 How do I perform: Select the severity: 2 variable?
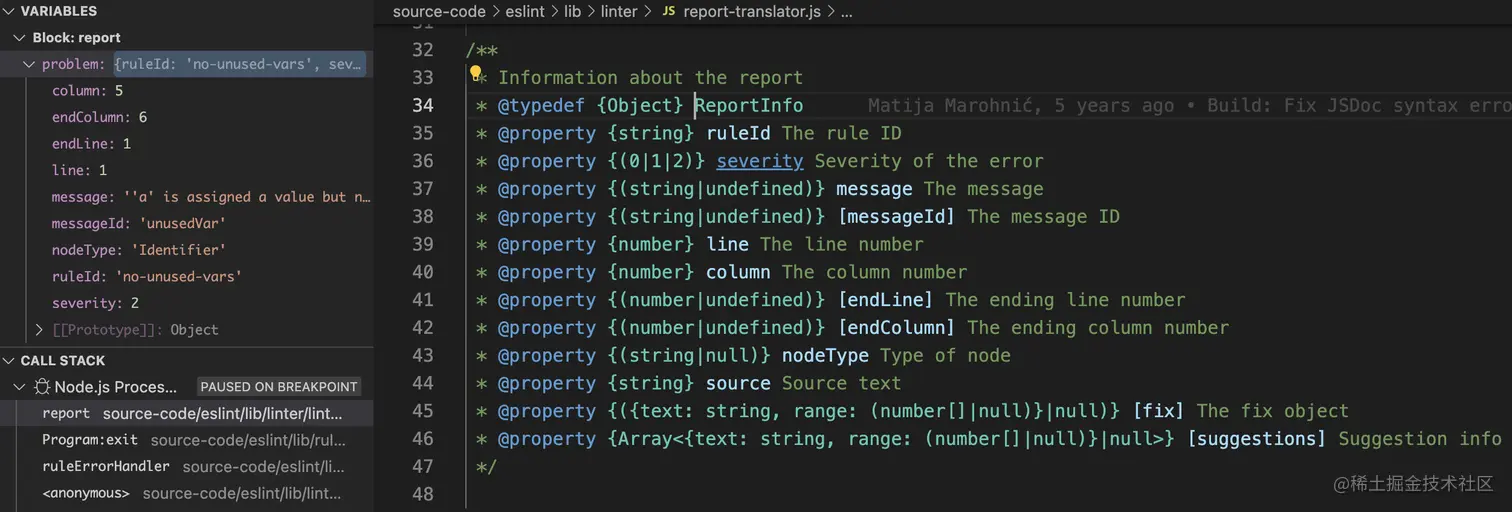(x=96, y=303)
